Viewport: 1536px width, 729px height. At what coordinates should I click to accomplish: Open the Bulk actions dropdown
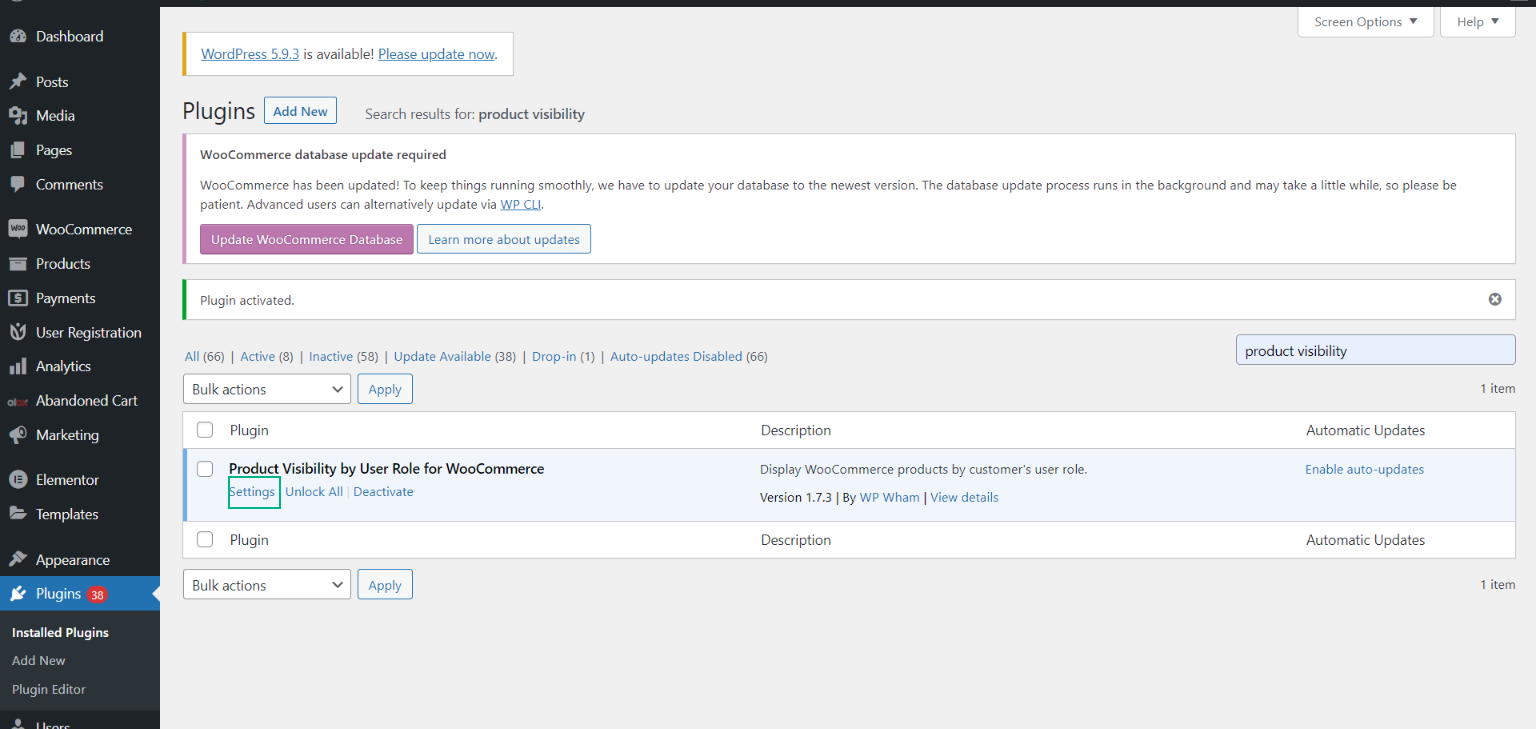point(266,388)
